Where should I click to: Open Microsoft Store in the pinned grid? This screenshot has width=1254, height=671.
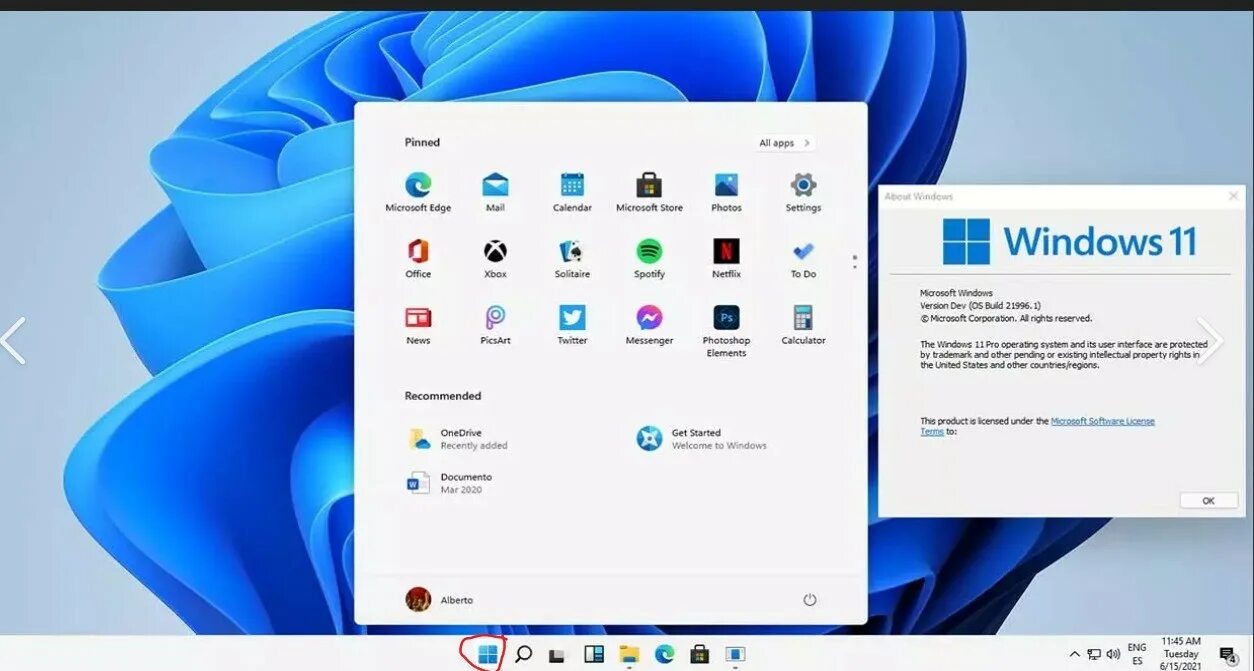tap(649, 192)
